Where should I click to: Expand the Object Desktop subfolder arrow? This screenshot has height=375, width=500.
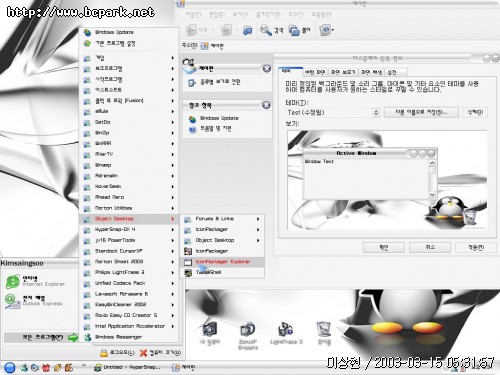tap(258, 240)
